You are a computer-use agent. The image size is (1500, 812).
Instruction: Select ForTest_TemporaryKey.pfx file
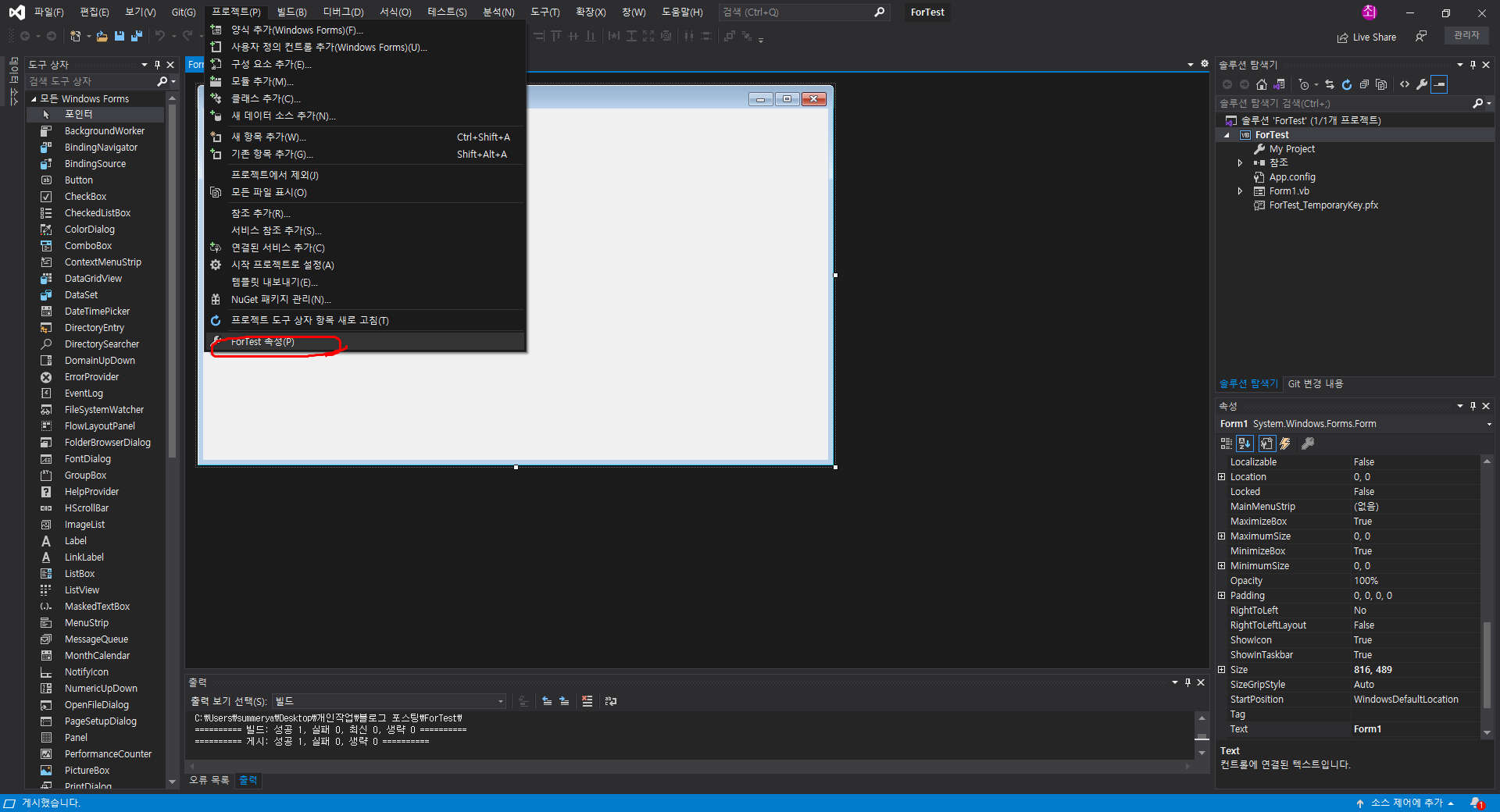click(1323, 205)
